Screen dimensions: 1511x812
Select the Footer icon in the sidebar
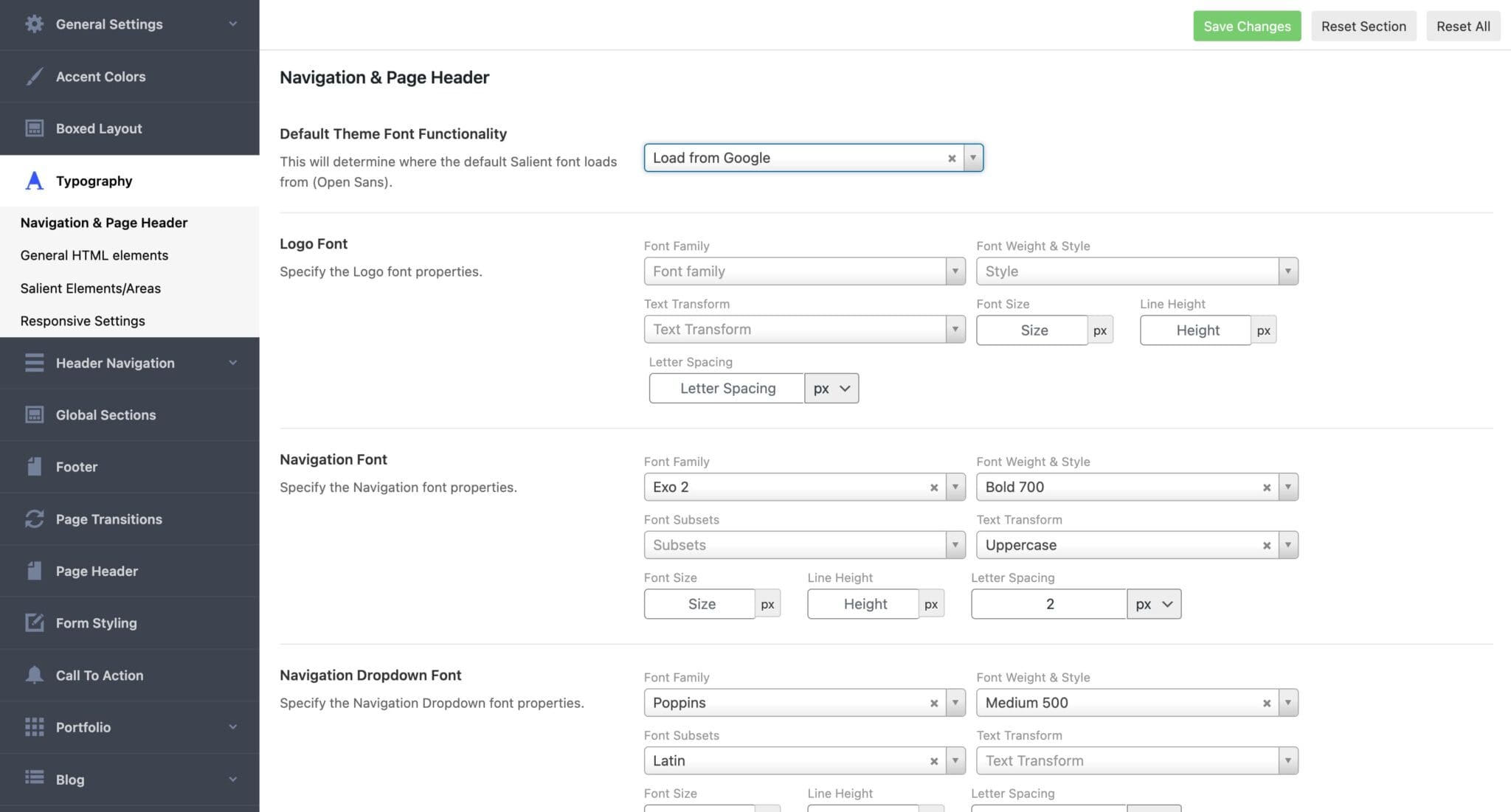coord(34,466)
